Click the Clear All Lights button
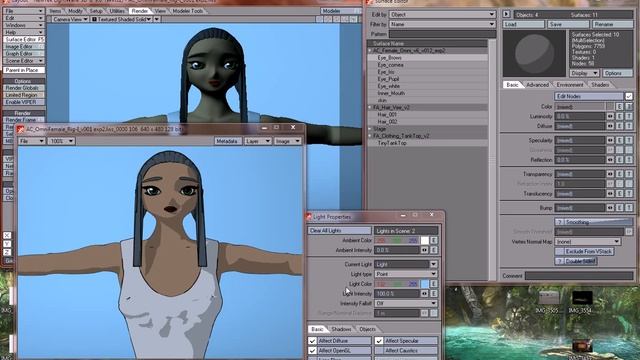 pos(339,231)
